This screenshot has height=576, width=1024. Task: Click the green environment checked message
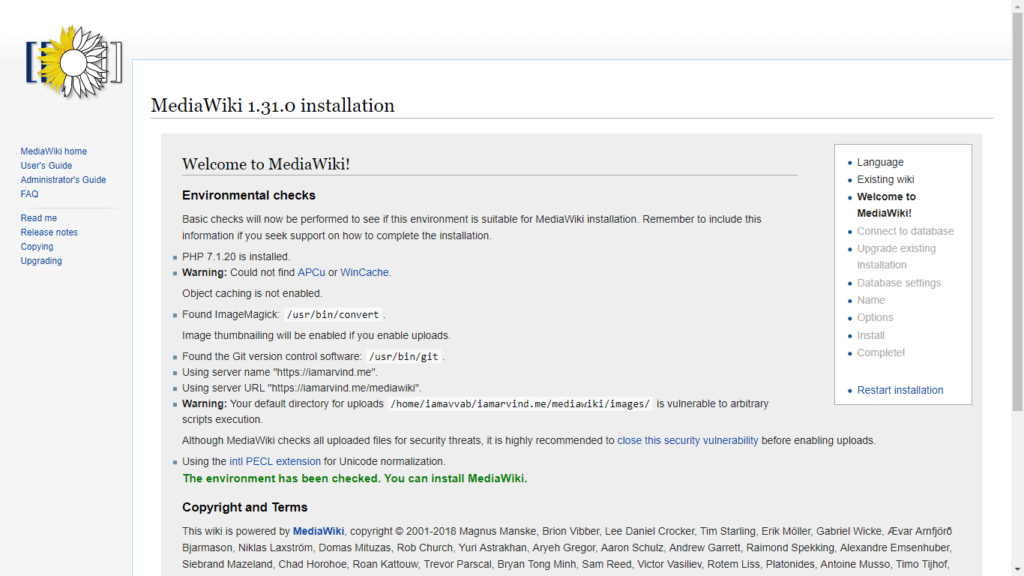pos(355,479)
